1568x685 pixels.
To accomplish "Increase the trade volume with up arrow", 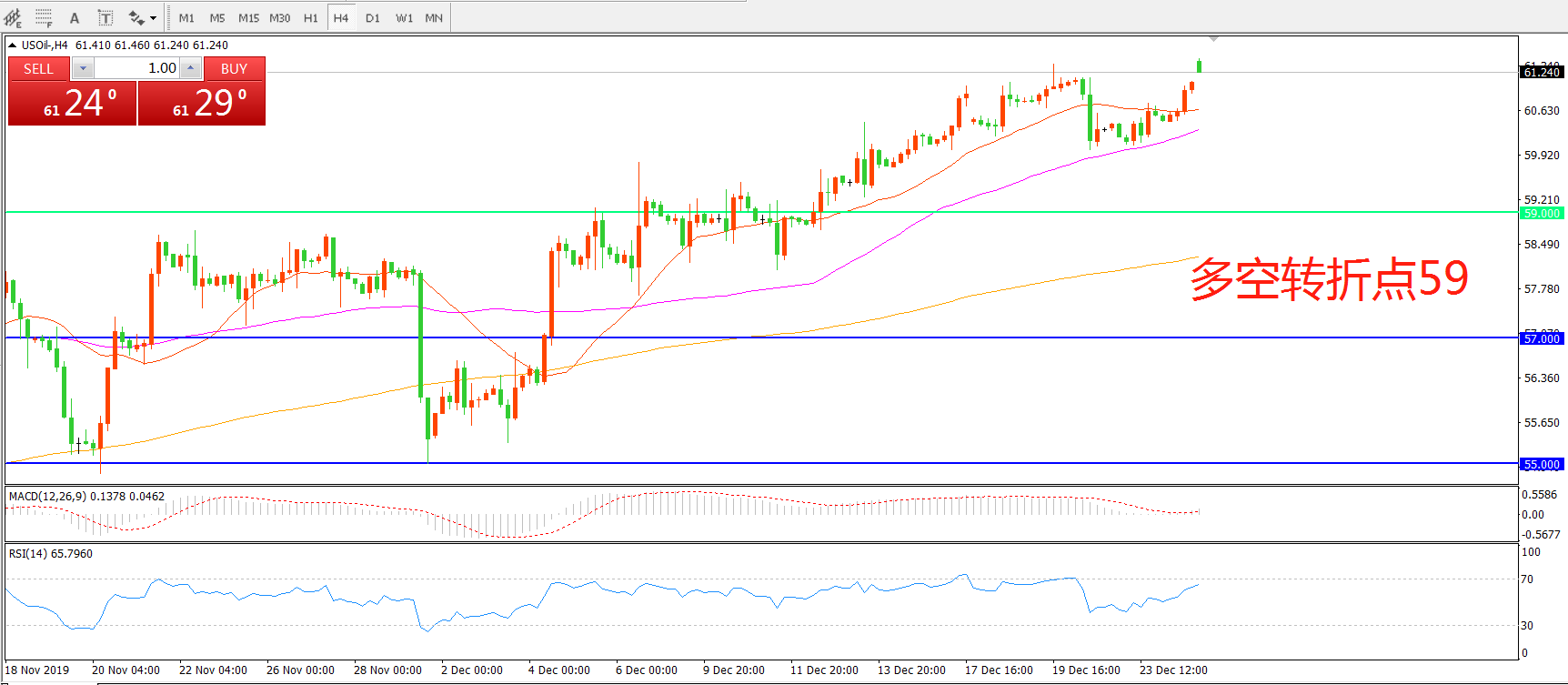I will coord(190,68).
